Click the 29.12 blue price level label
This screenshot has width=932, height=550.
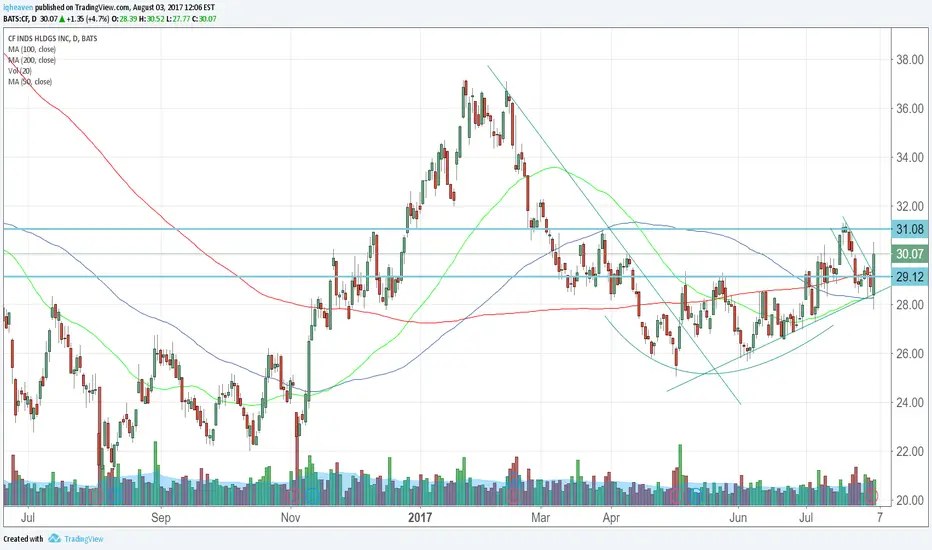click(x=909, y=276)
